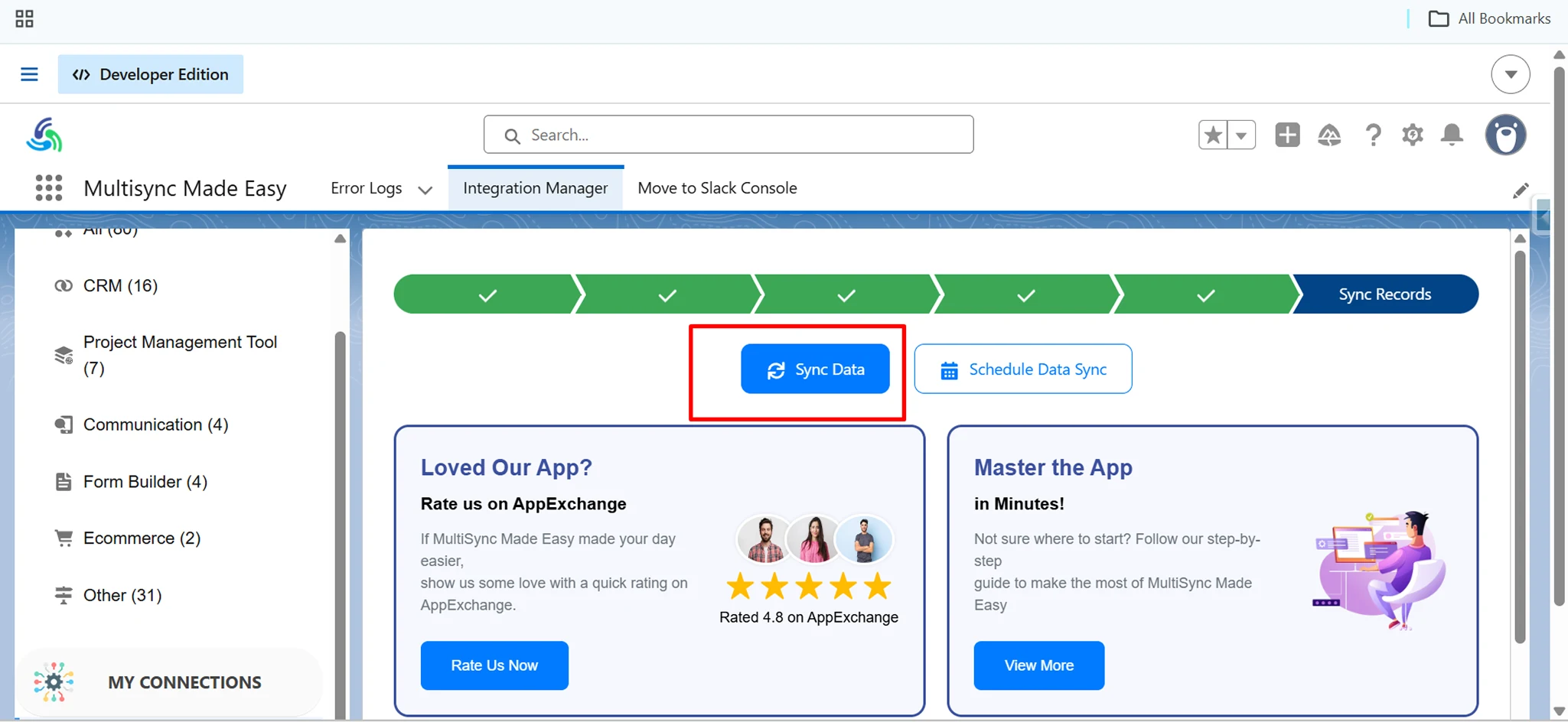Screen dimensions: 1568x722
Task: Click the sidebar scroll up arrow
Action: 340,239
